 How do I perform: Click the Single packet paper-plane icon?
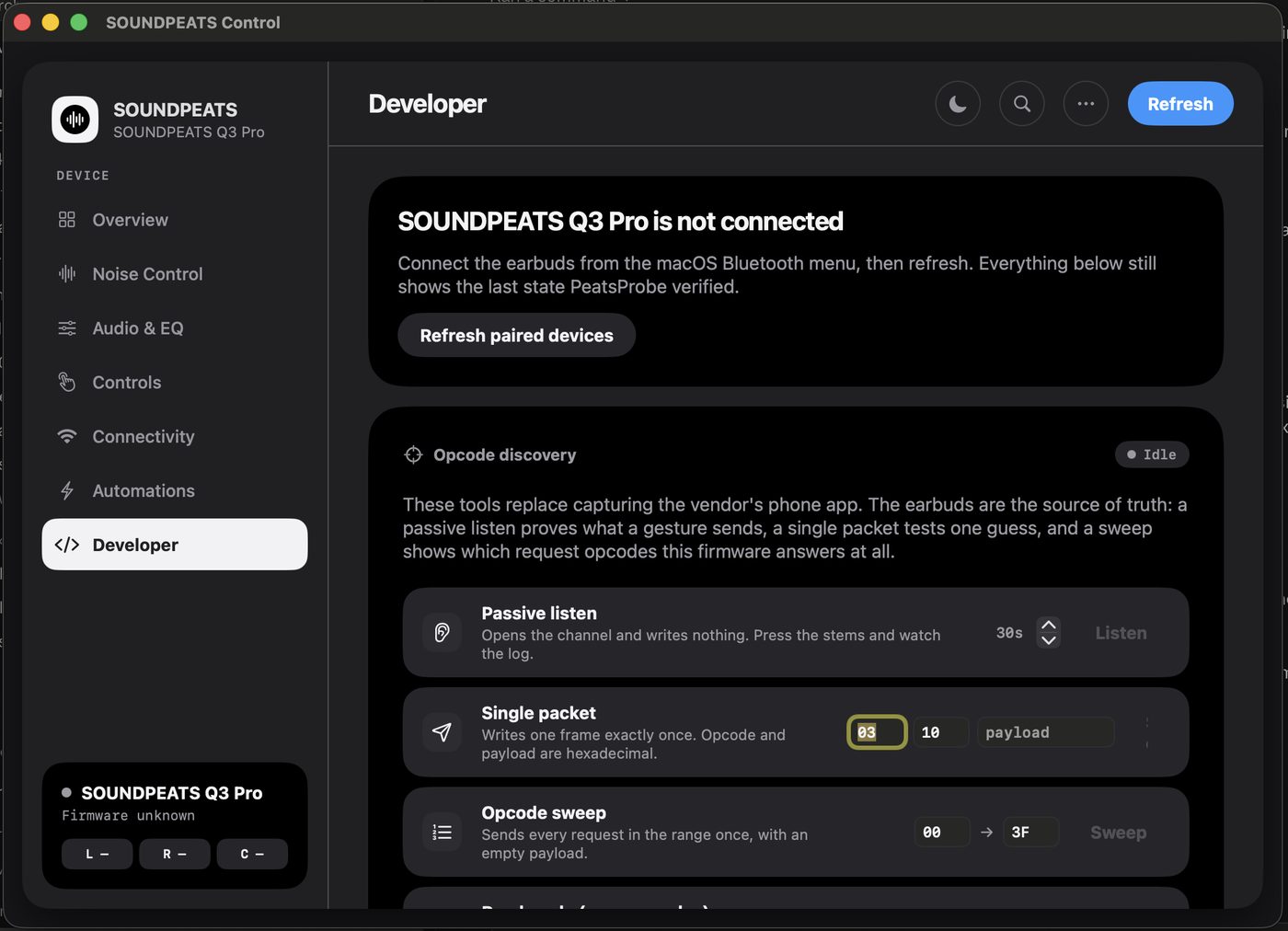click(442, 732)
